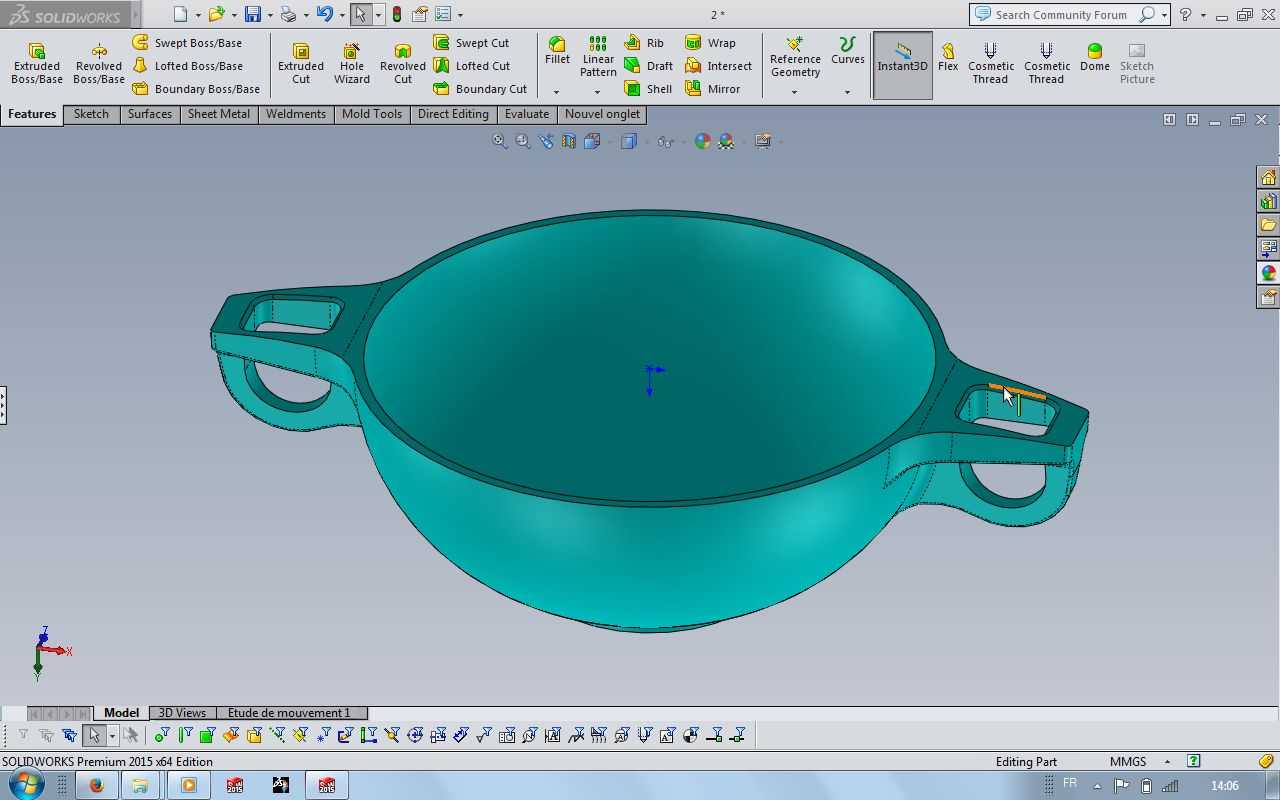Click in the Search Community Forum field
This screenshot has height=800, width=1280.
coord(1060,15)
